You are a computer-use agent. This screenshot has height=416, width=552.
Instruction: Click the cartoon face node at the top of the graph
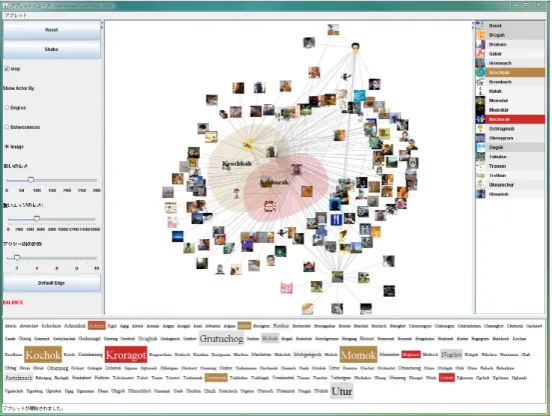[x=356, y=48]
